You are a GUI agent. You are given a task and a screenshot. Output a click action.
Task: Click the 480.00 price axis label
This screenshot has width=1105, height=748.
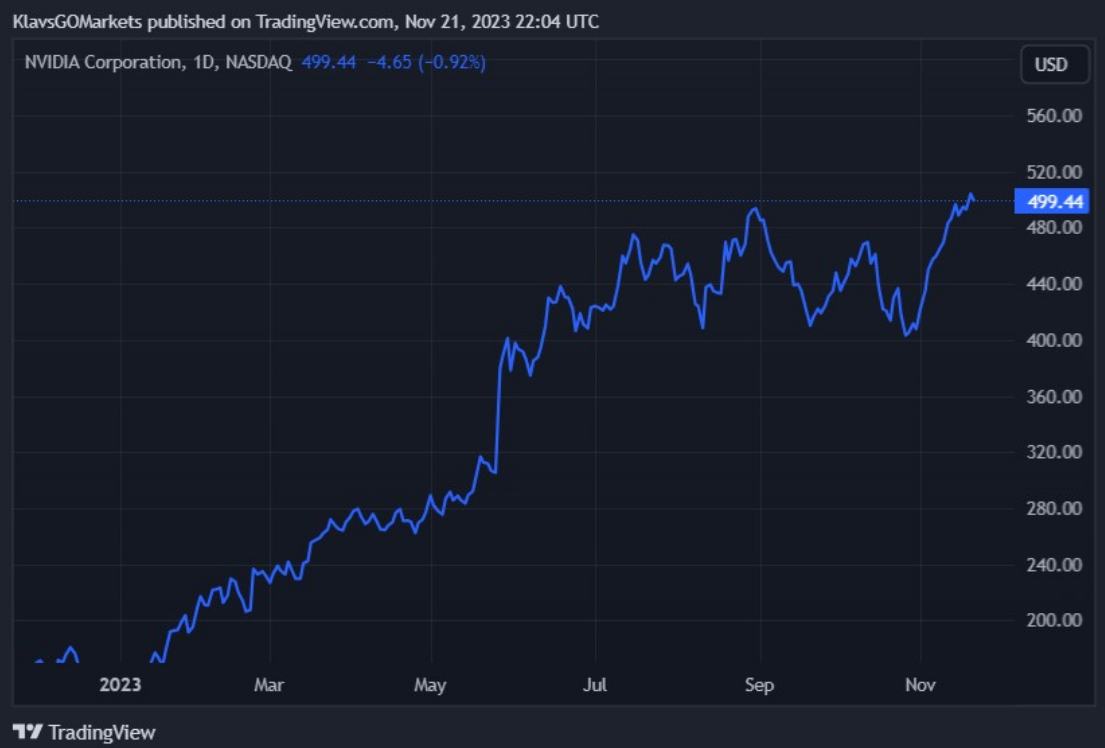tap(1054, 227)
